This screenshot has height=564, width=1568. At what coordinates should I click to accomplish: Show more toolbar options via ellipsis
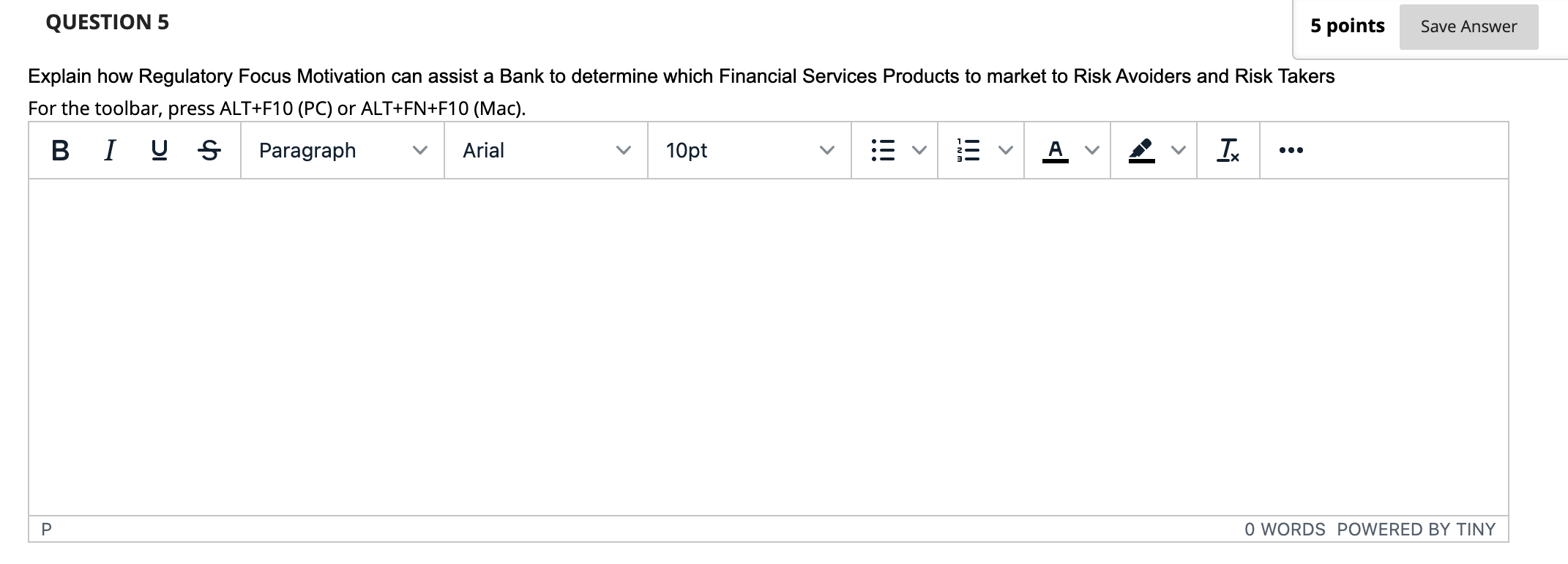click(1291, 150)
